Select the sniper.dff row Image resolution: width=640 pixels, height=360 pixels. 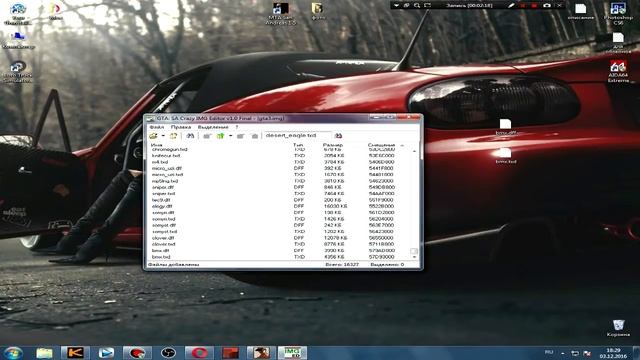pos(280,187)
